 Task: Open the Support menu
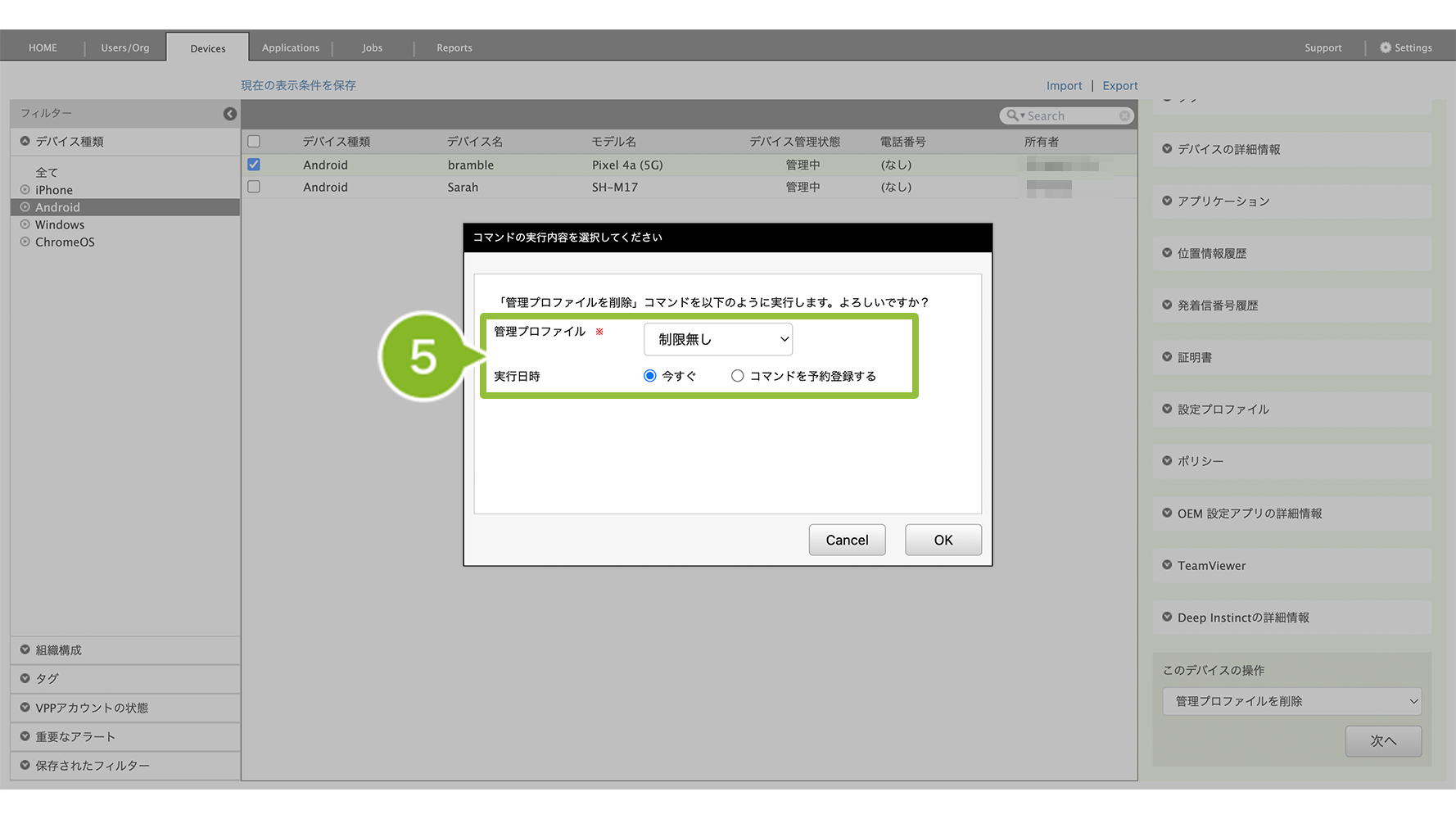(1323, 48)
